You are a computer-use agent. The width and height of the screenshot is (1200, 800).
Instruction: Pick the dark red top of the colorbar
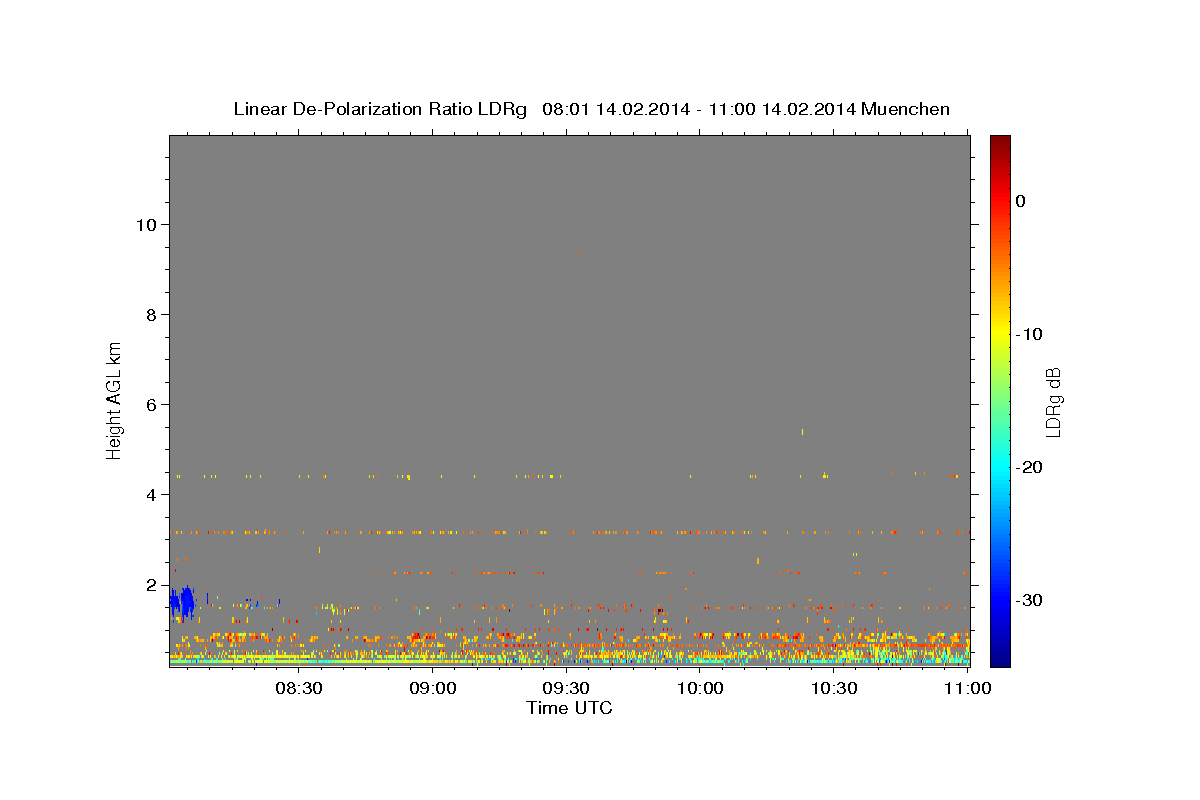coord(1000,142)
